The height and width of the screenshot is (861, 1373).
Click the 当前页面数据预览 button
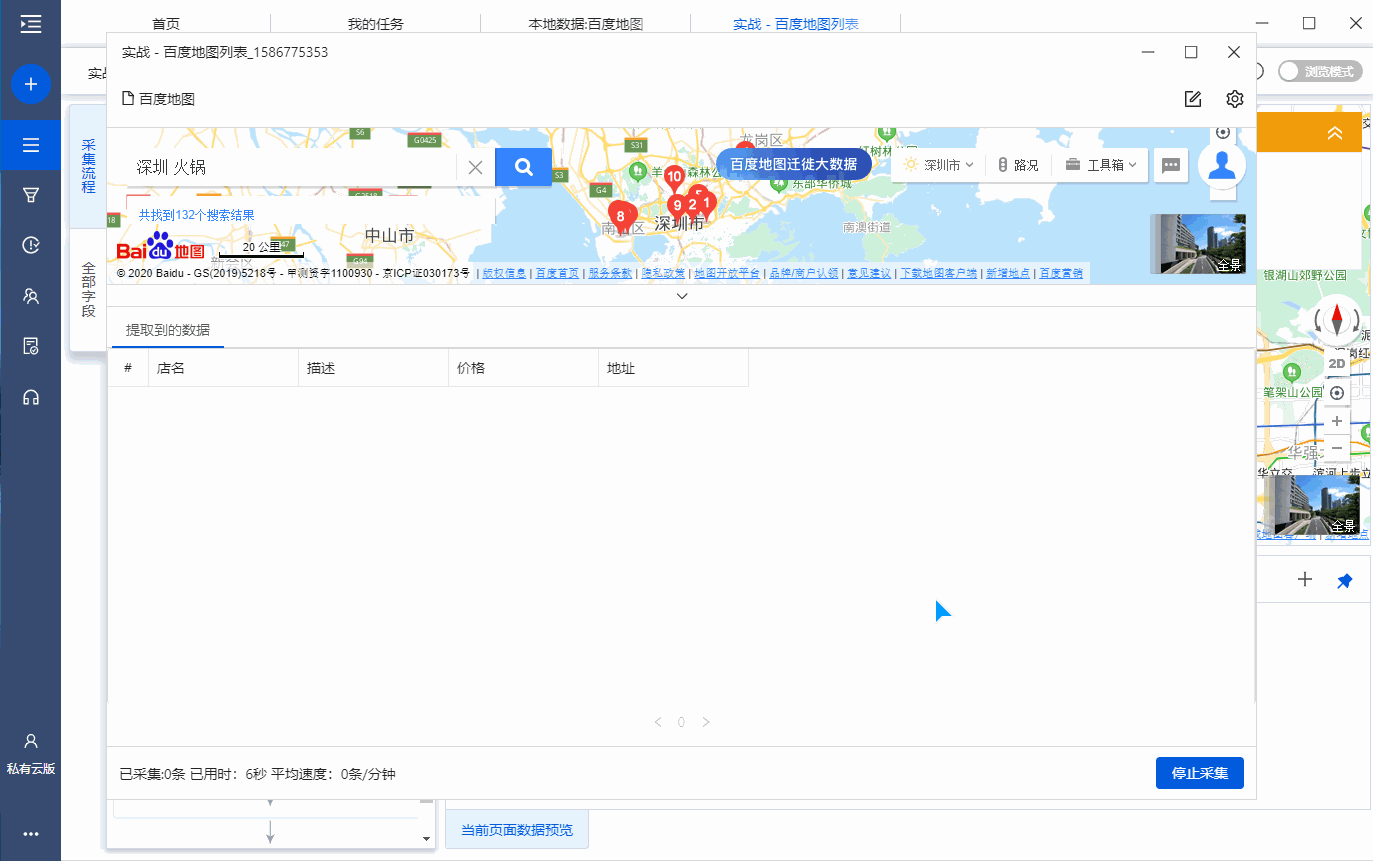click(517, 830)
